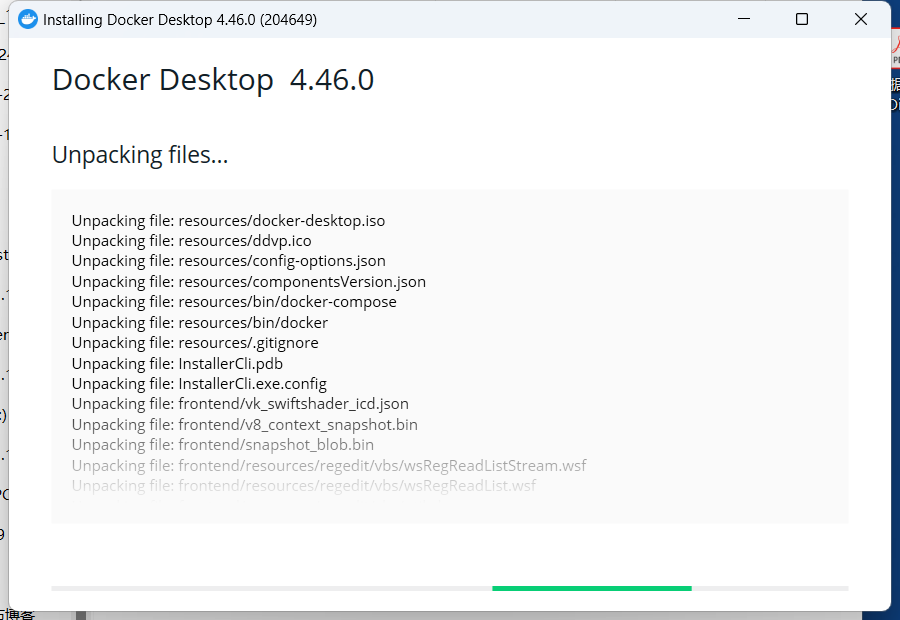Select the resources/componentsVersion.json log line

click(249, 281)
